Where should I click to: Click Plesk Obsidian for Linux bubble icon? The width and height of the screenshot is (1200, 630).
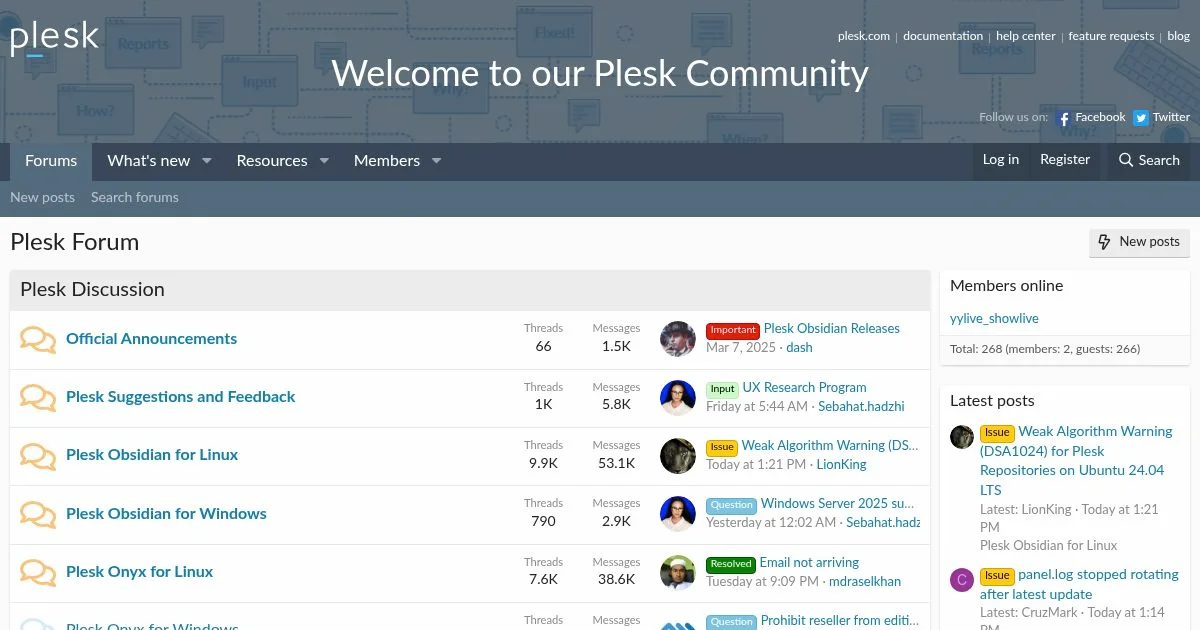click(38, 456)
